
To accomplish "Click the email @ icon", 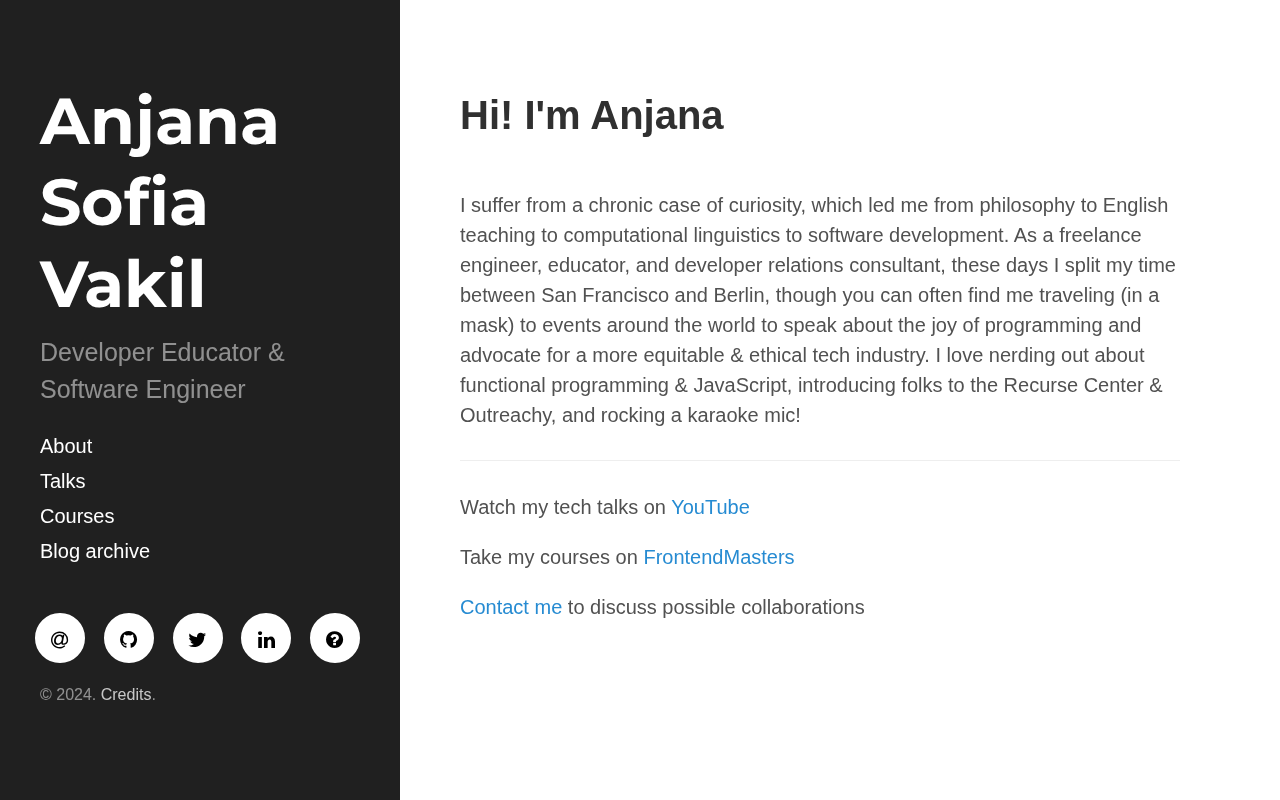I will 60,638.
